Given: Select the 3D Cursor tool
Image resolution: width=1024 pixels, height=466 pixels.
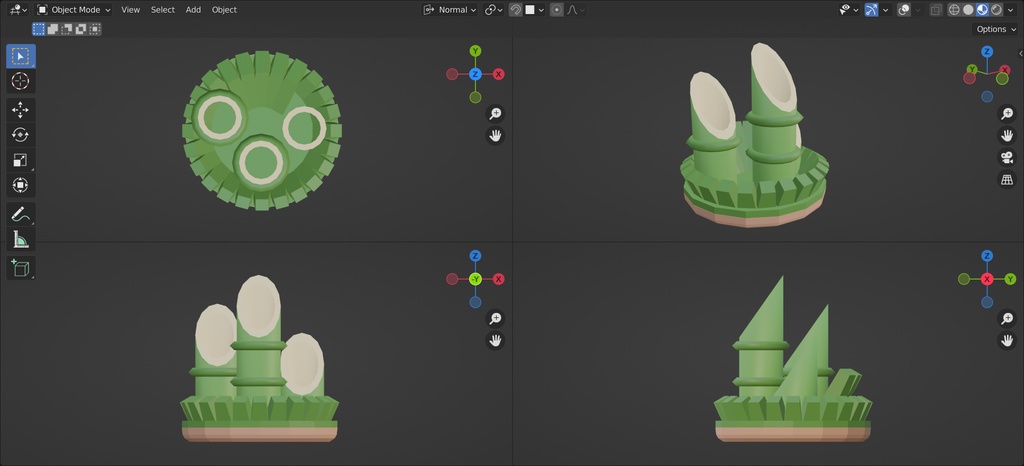Looking at the screenshot, I should click(21, 82).
